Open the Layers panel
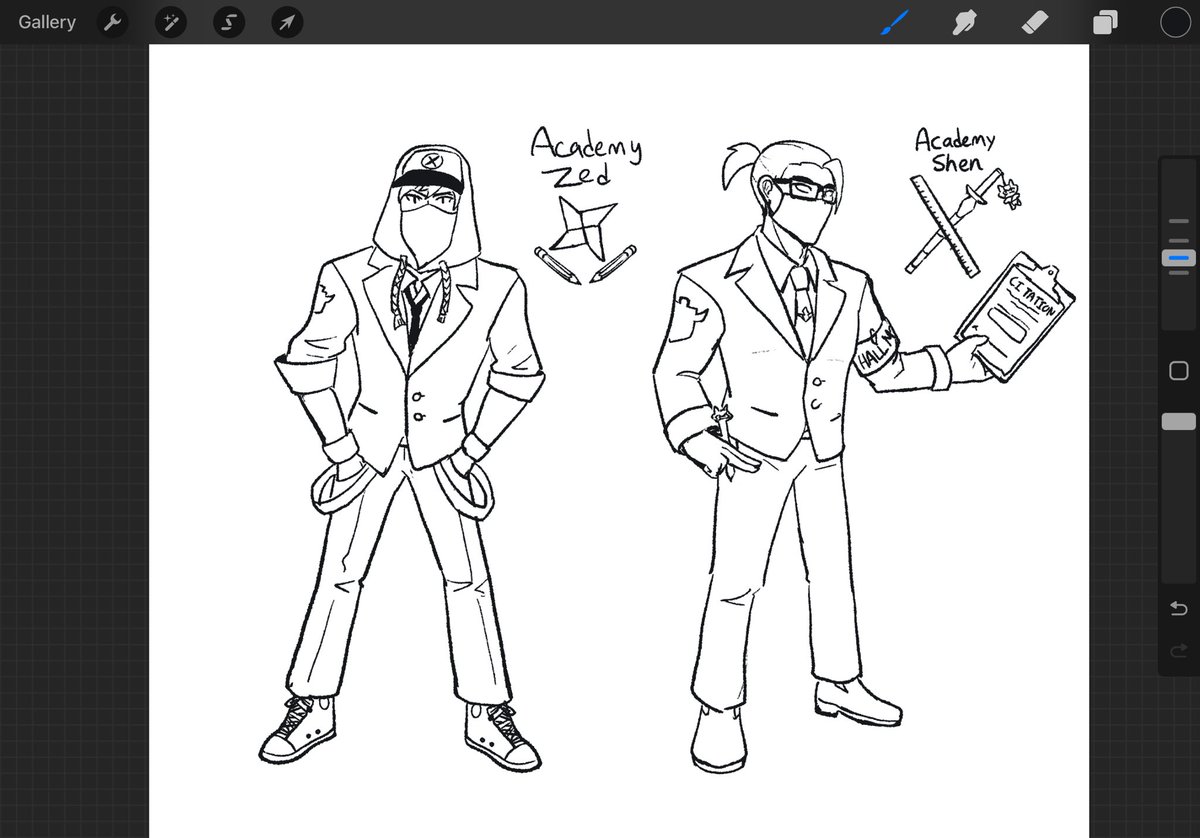The width and height of the screenshot is (1200, 838). (1105, 22)
